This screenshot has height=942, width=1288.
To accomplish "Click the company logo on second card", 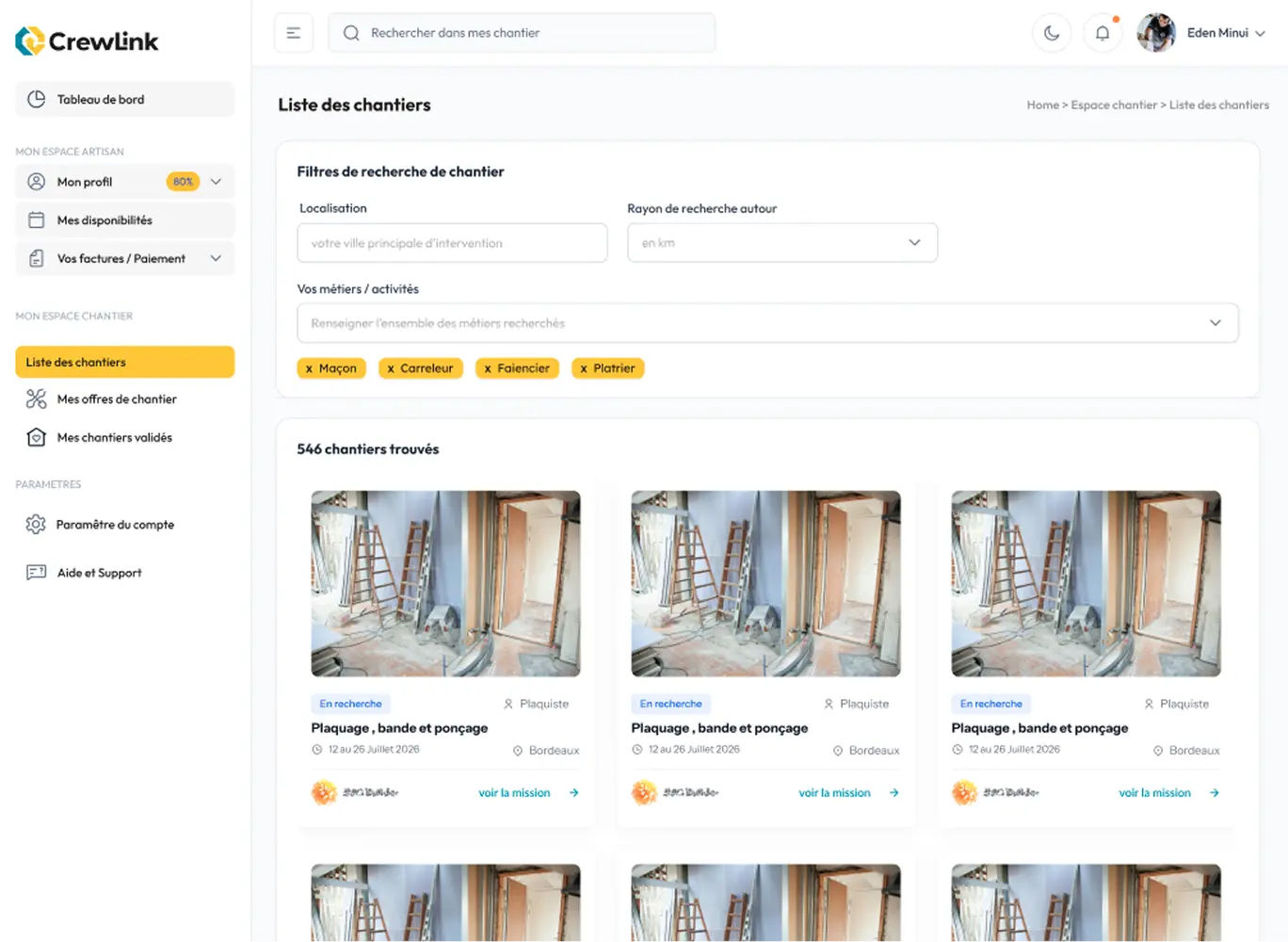I will [x=644, y=792].
